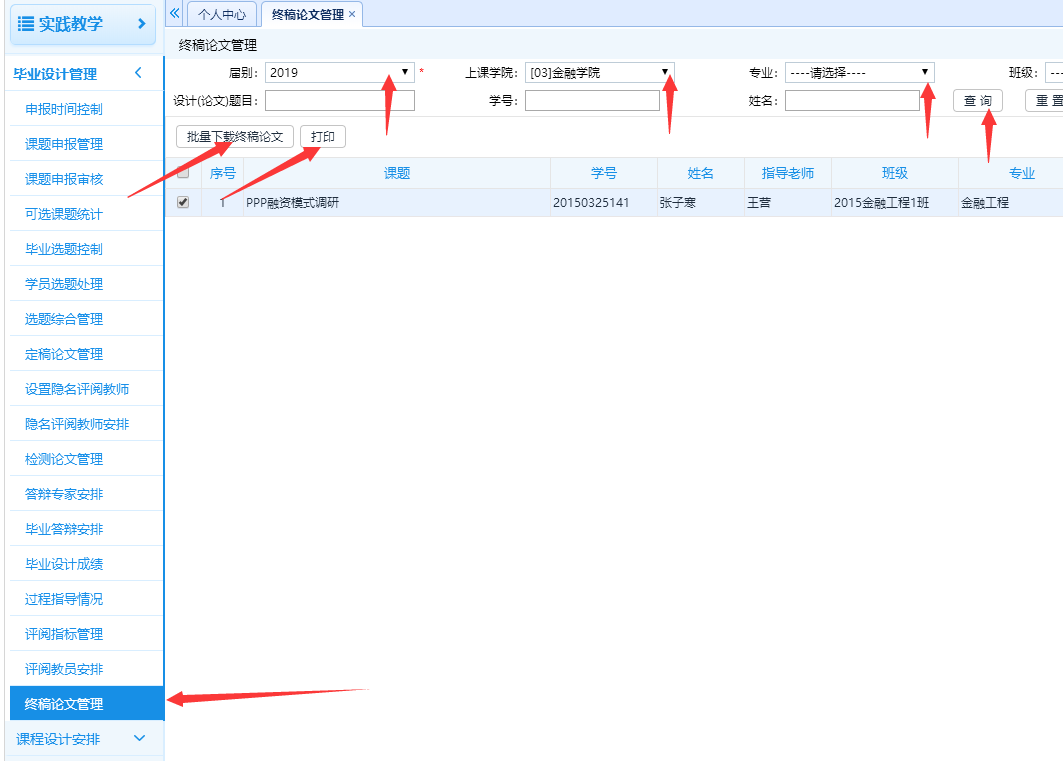The width and height of the screenshot is (1063, 761).
Task: Close the 终稿论文管理 tab
Action: tap(352, 14)
